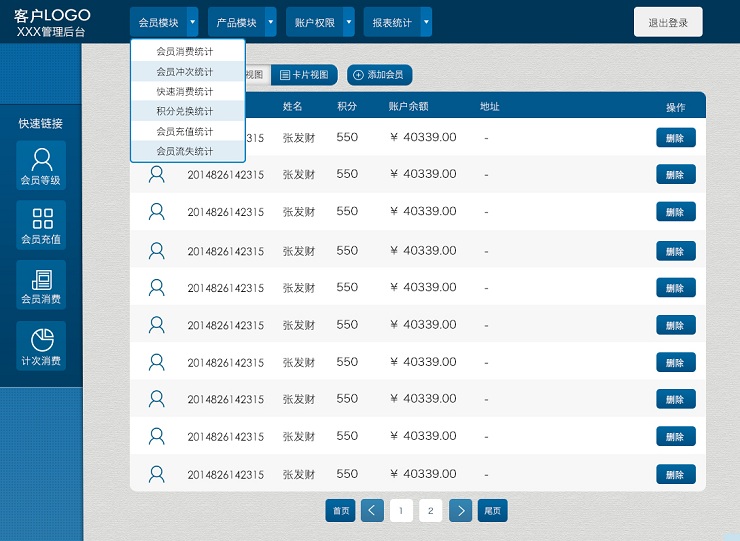This screenshot has height=541, width=740.
Task: Expand the 报表统计 dropdown arrow
Action: tap(426, 22)
